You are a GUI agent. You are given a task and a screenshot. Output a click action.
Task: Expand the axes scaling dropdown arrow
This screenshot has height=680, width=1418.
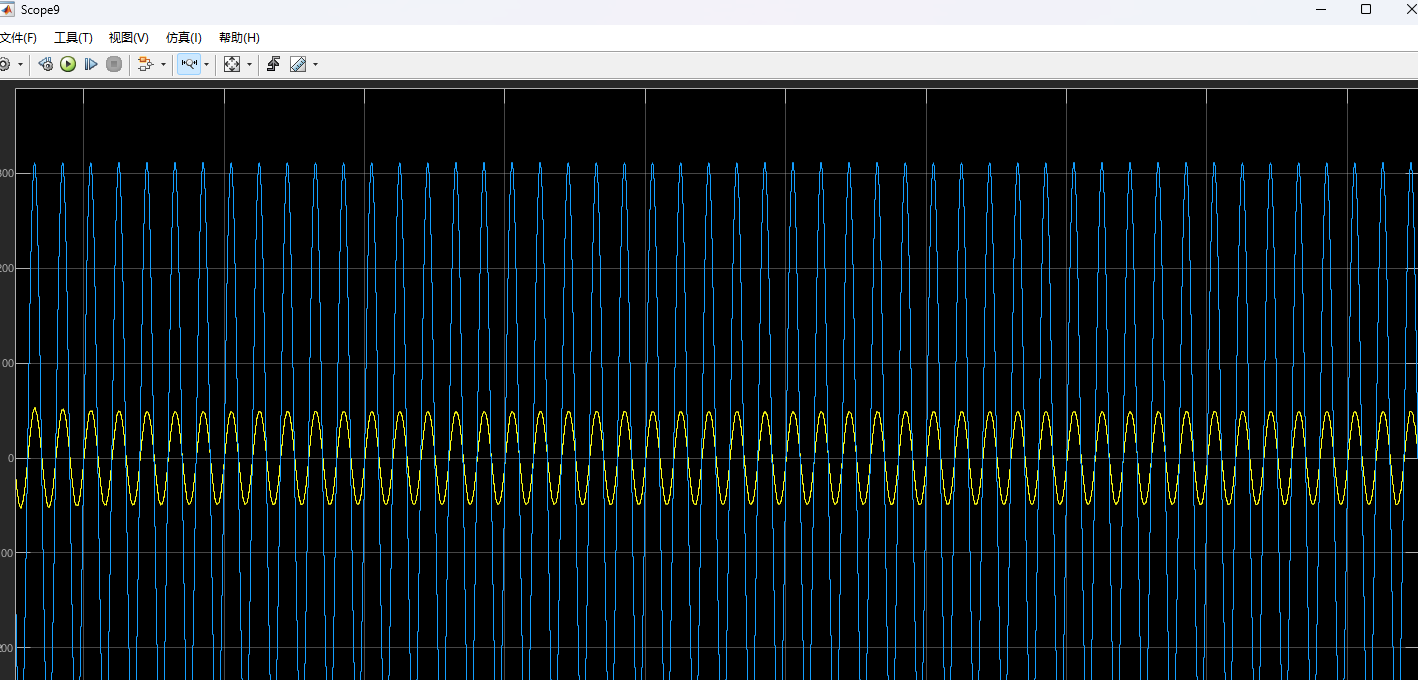pos(250,64)
